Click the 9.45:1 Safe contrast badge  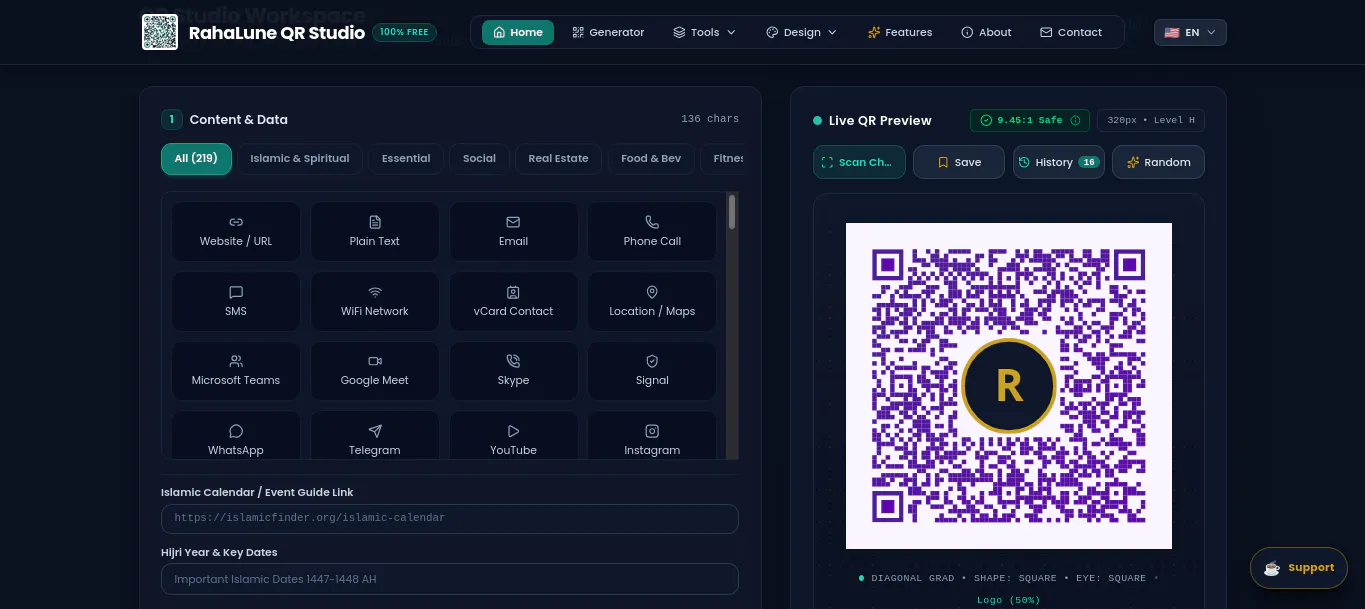[1030, 120]
